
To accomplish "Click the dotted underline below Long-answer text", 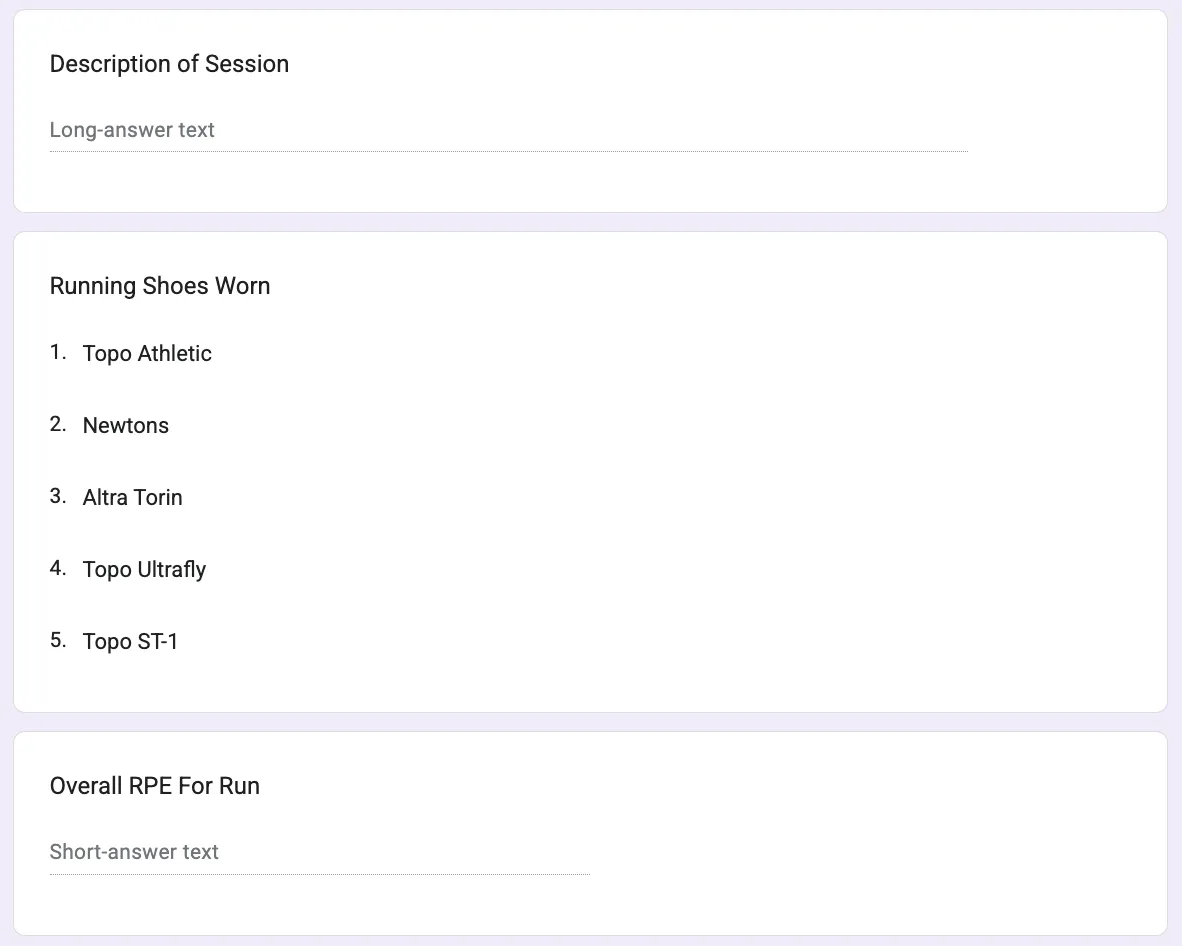I will pyautogui.click(x=509, y=152).
